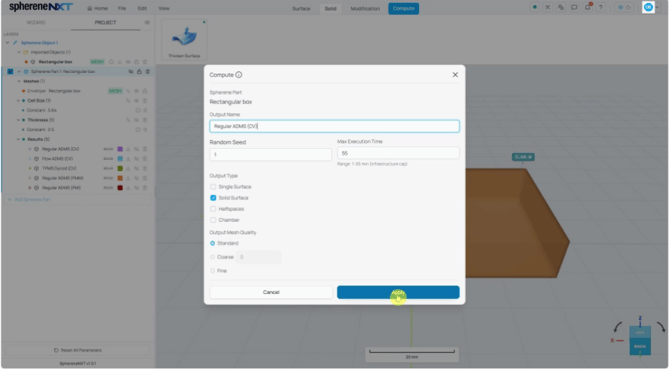Select the Fine mesh quality radio option
670x369 pixels.
click(213, 271)
